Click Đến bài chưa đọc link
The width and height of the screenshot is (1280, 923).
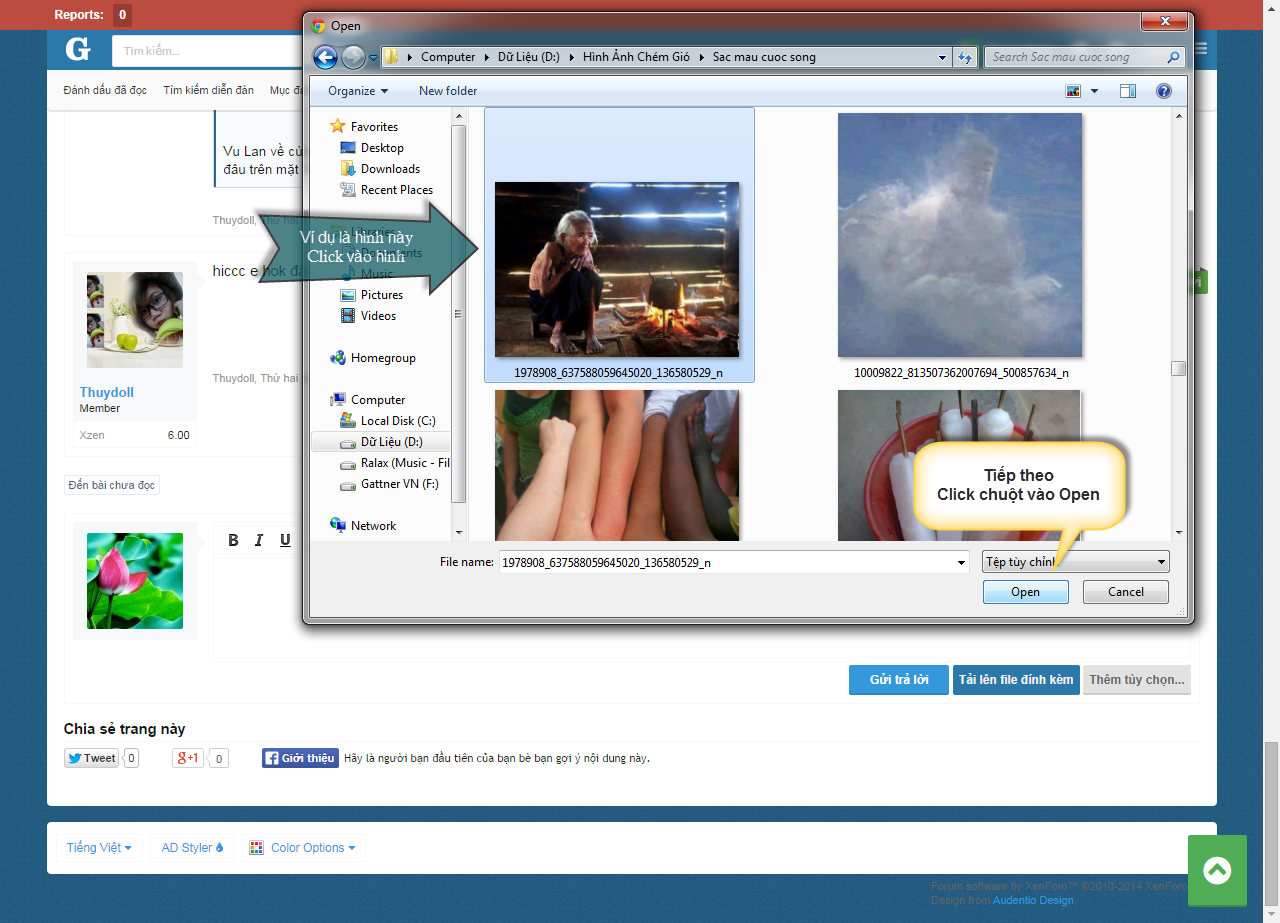pyautogui.click(x=112, y=485)
